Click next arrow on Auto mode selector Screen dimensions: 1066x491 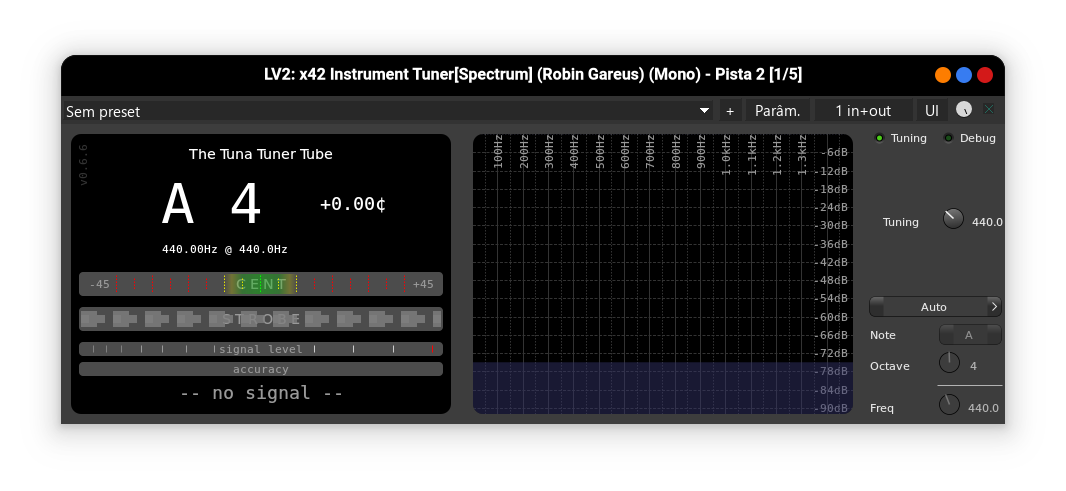point(994,307)
